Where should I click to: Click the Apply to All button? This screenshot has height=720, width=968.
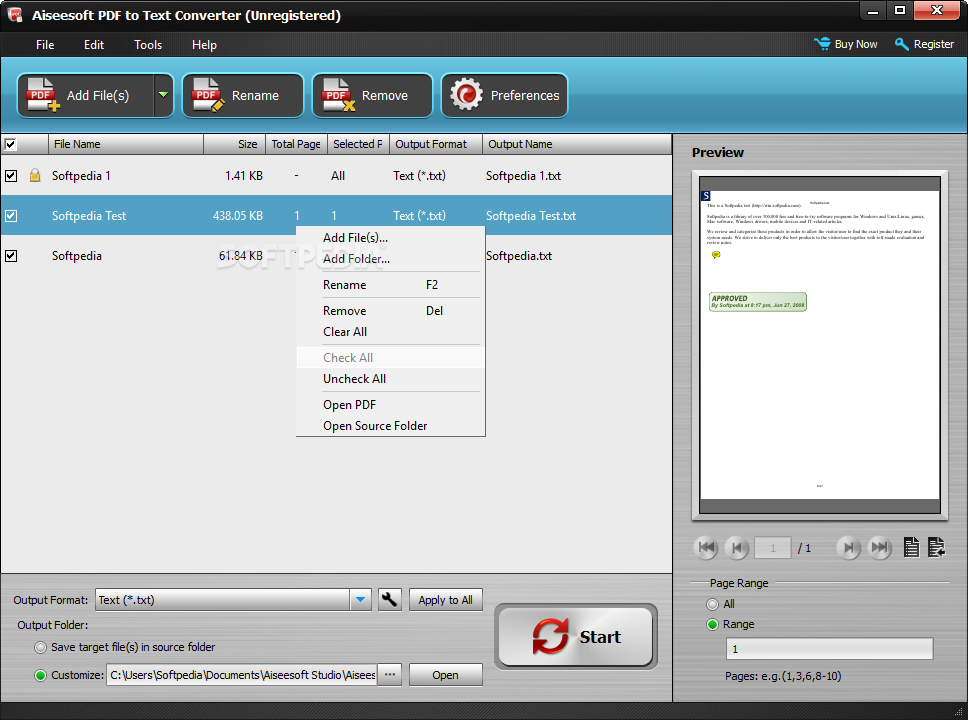click(x=446, y=600)
